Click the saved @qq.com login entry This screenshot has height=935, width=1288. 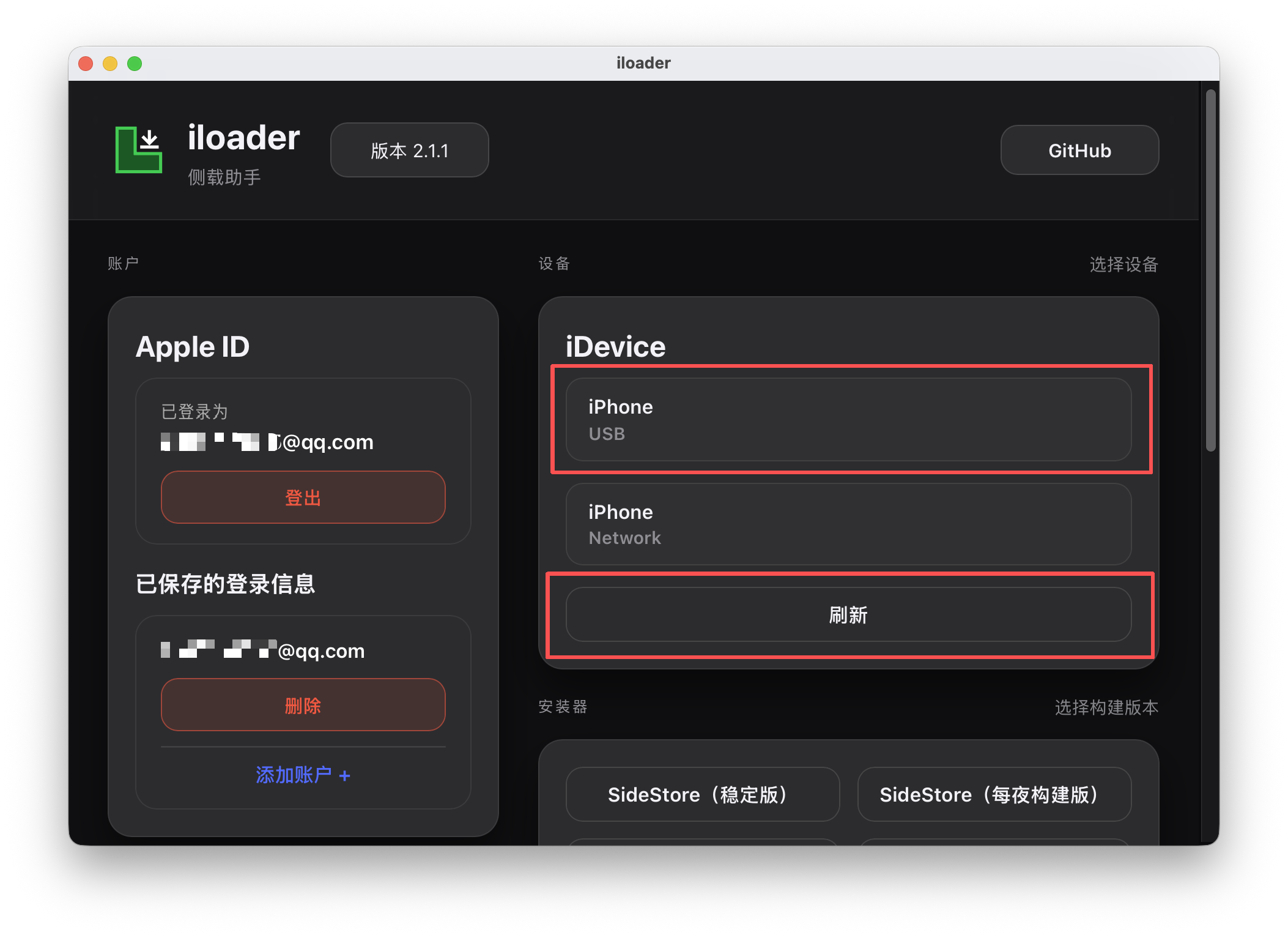(263, 650)
